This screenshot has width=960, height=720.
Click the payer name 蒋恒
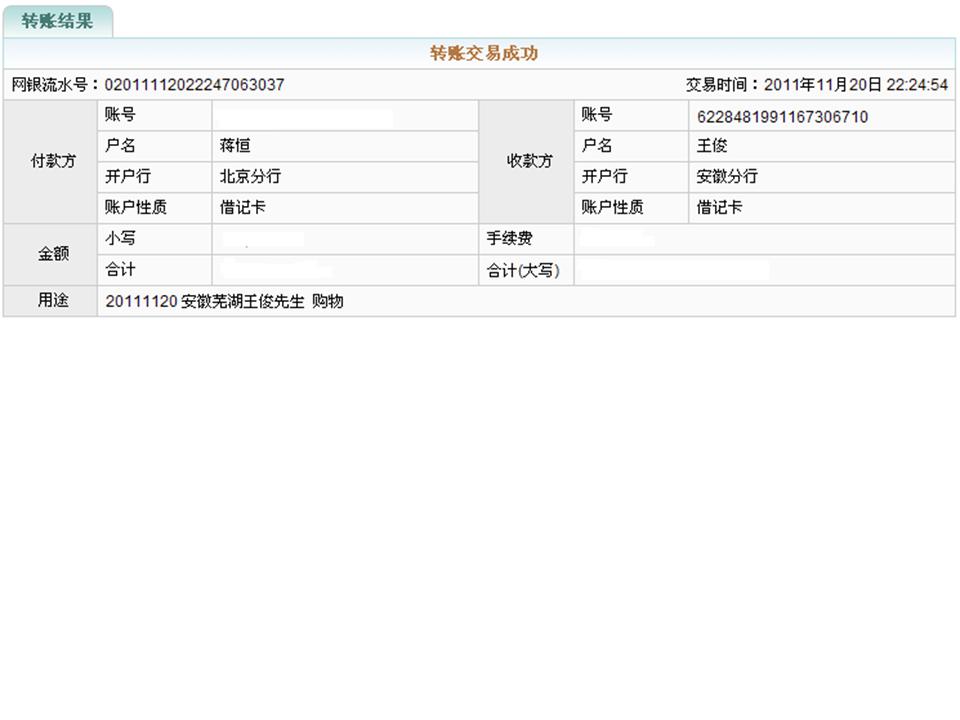pyautogui.click(x=235, y=146)
